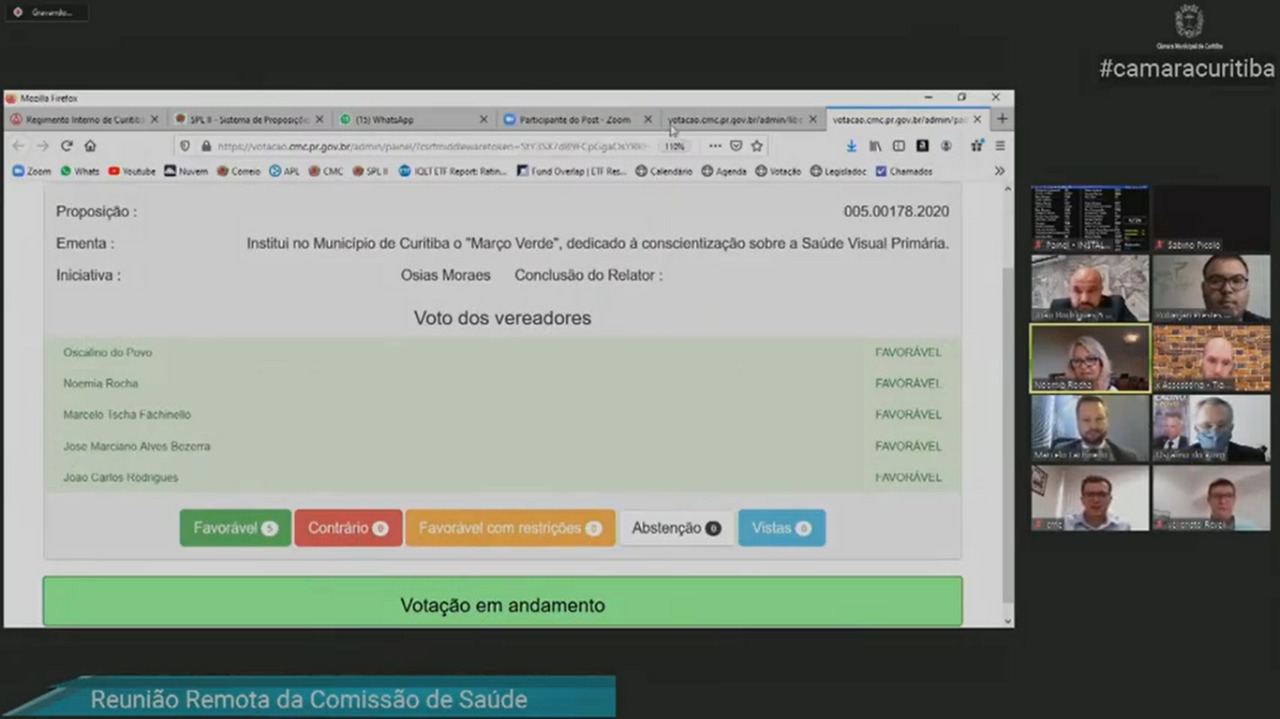This screenshot has height=719, width=1280.
Task: Click the 110% zoom level indicator
Action: [x=674, y=146]
